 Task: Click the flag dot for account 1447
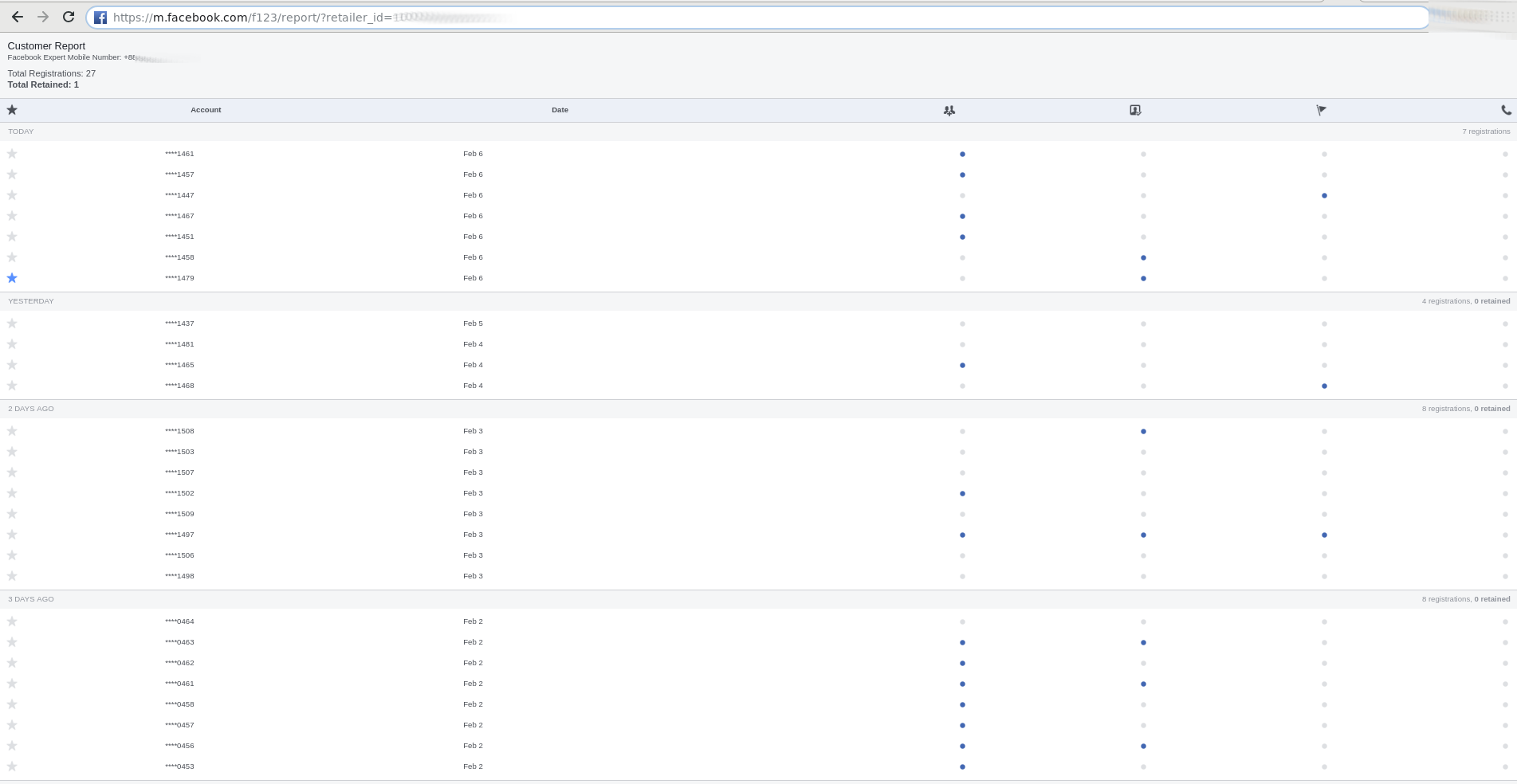click(x=1324, y=195)
